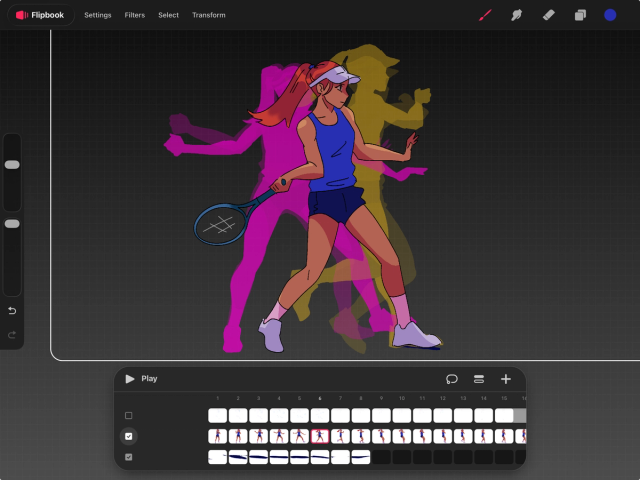Click the Select button
640x480 pixels.
tap(169, 15)
